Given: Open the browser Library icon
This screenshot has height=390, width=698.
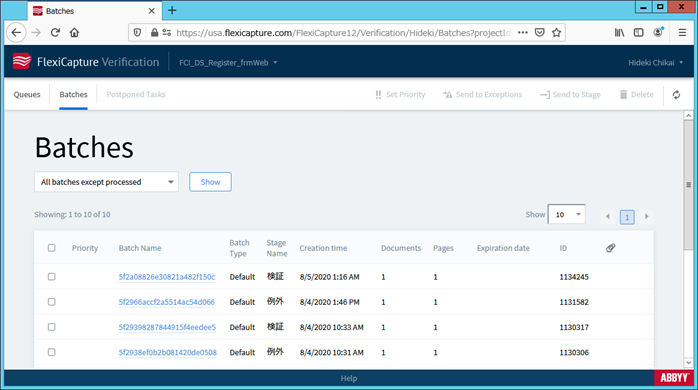Looking at the screenshot, I should (619, 32).
